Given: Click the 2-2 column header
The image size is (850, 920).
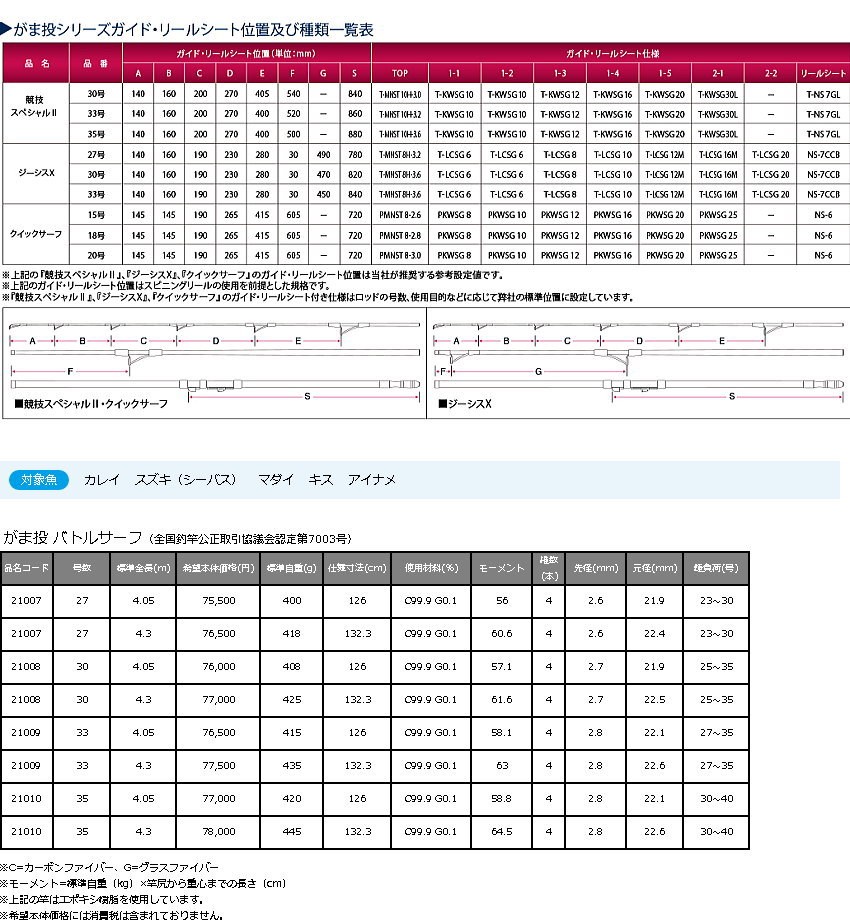Looking at the screenshot, I should (771, 73).
